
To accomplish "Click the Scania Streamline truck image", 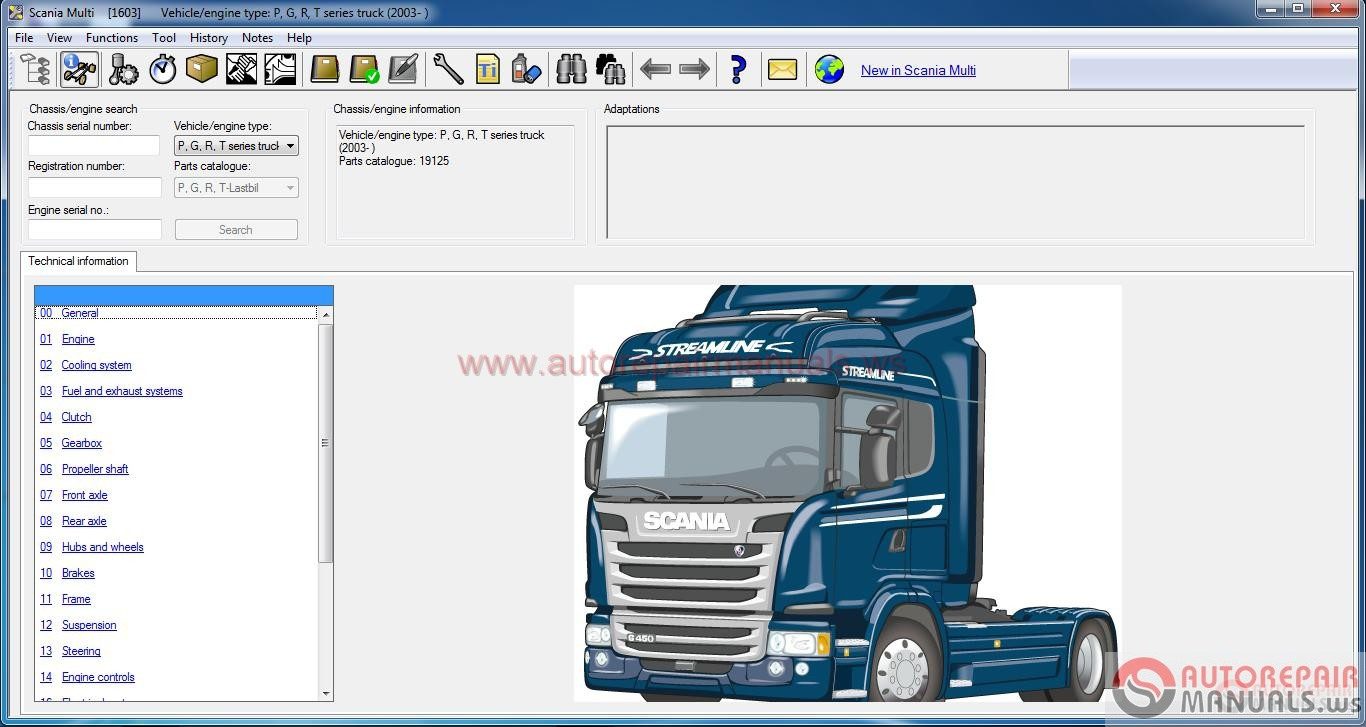I will [x=847, y=493].
